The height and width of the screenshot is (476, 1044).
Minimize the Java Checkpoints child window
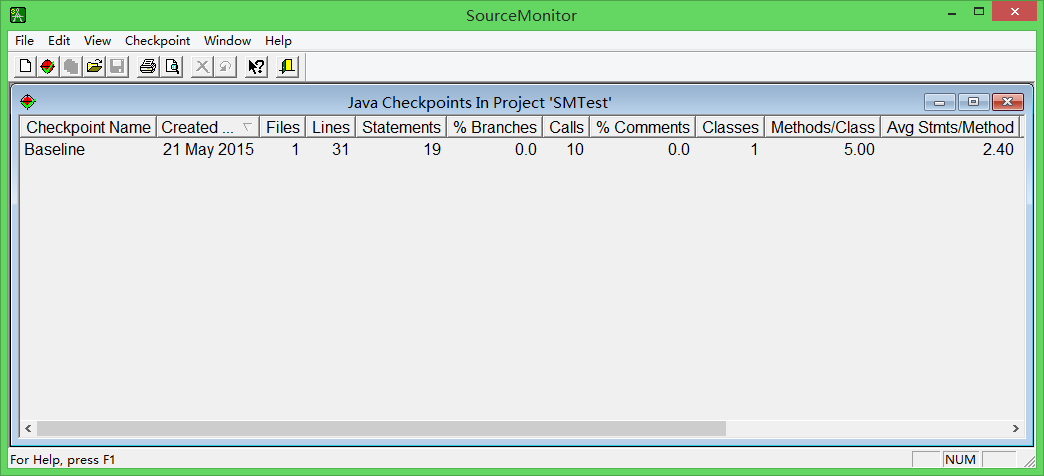(940, 103)
